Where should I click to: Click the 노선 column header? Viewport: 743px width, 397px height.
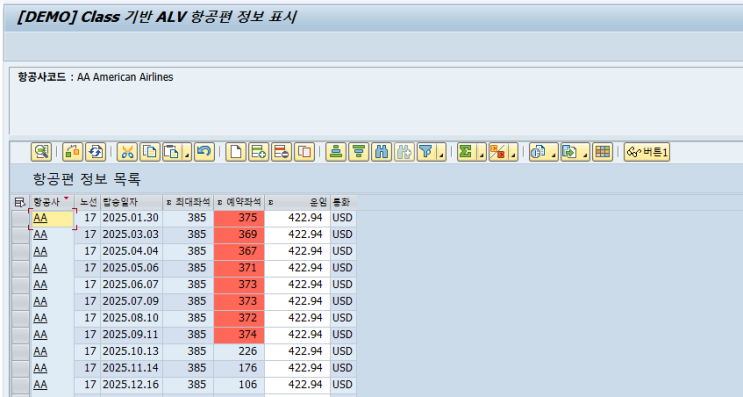point(88,202)
